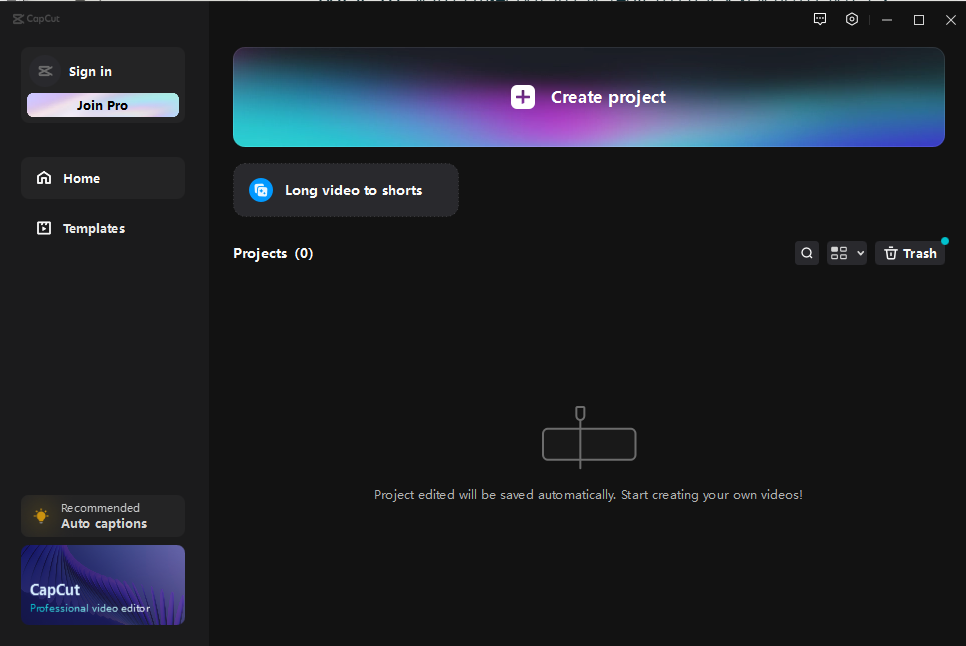Click Sign in
The height and width of the screenshot is (646, 966).
90,71
